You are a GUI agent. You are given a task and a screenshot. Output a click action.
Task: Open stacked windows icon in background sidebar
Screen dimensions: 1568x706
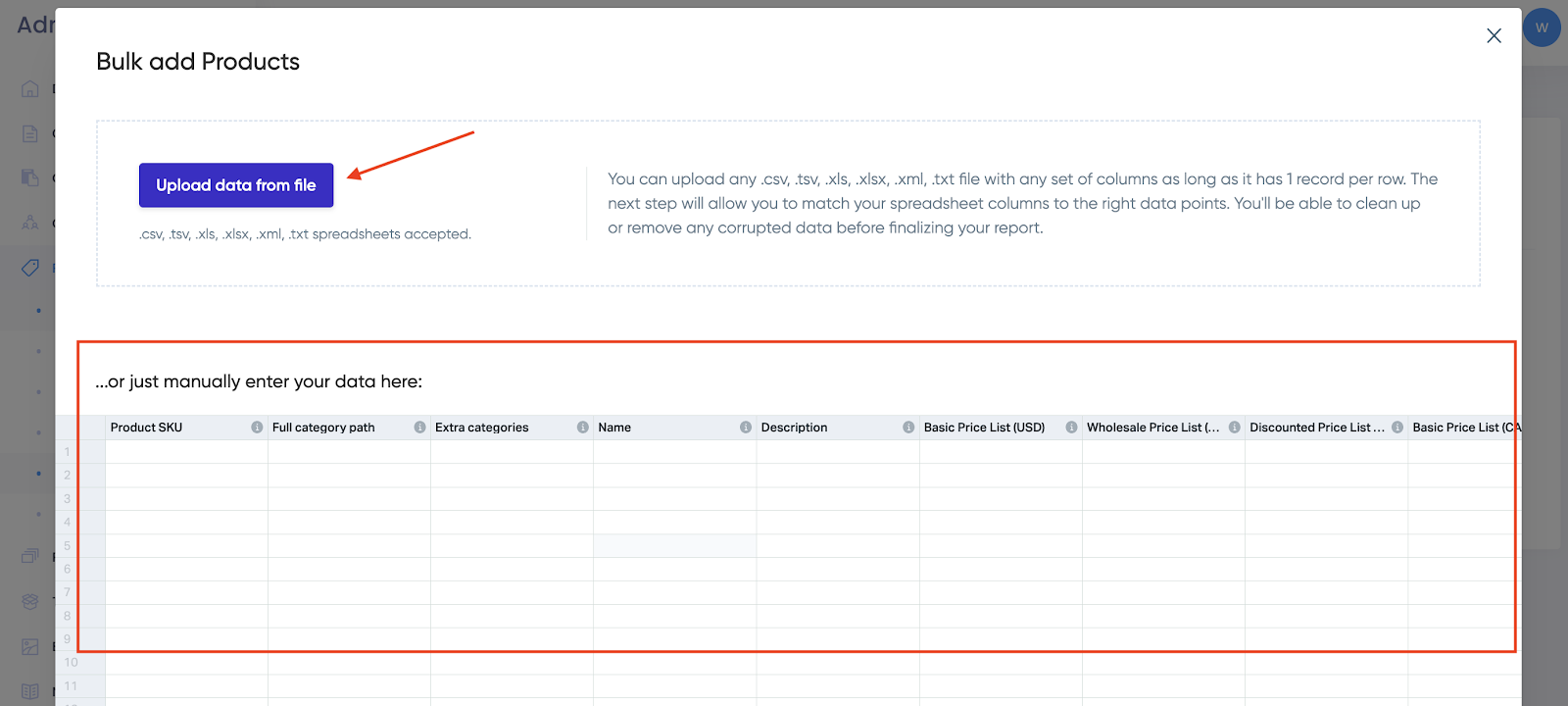click(x=30, y=556)
